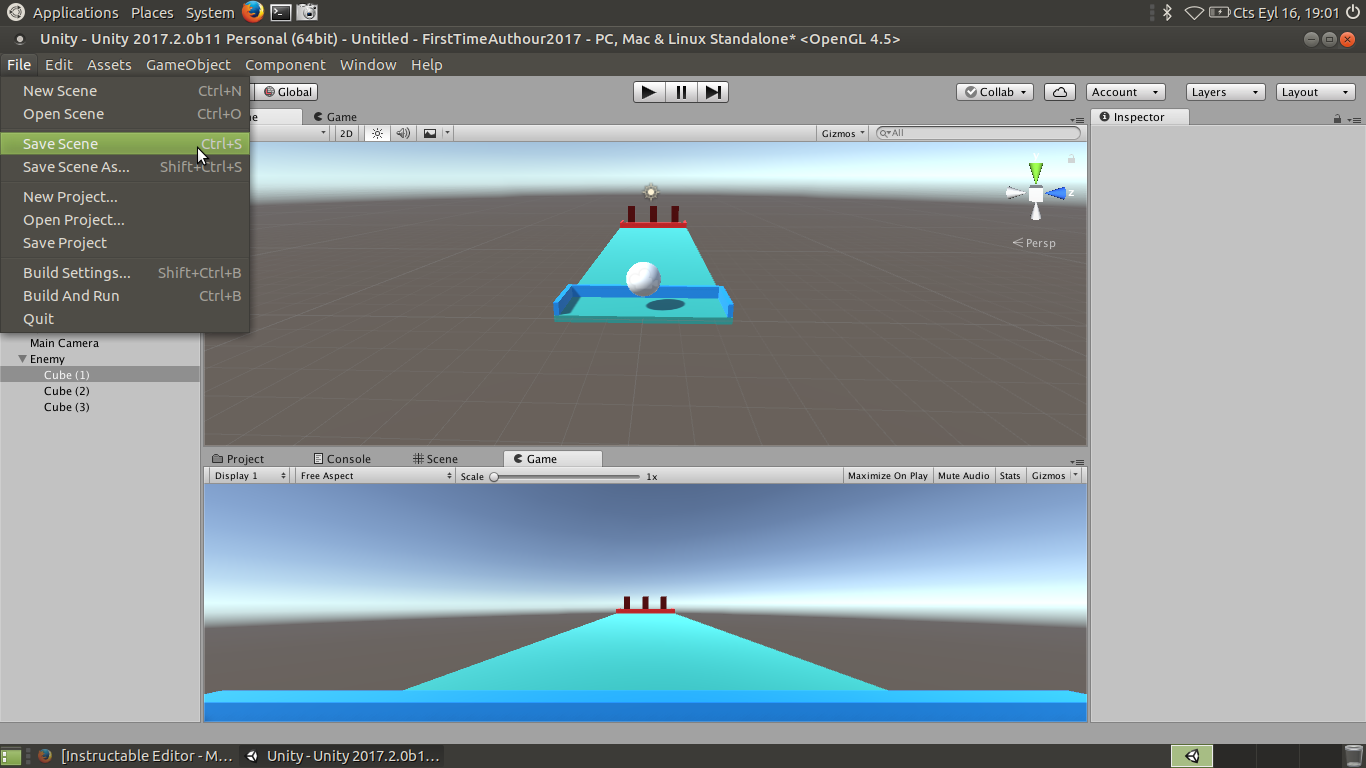The height and width of the screenshot is (768, 1366).
Task: Open the Layers dropdown
Action: click(1224, 92)
